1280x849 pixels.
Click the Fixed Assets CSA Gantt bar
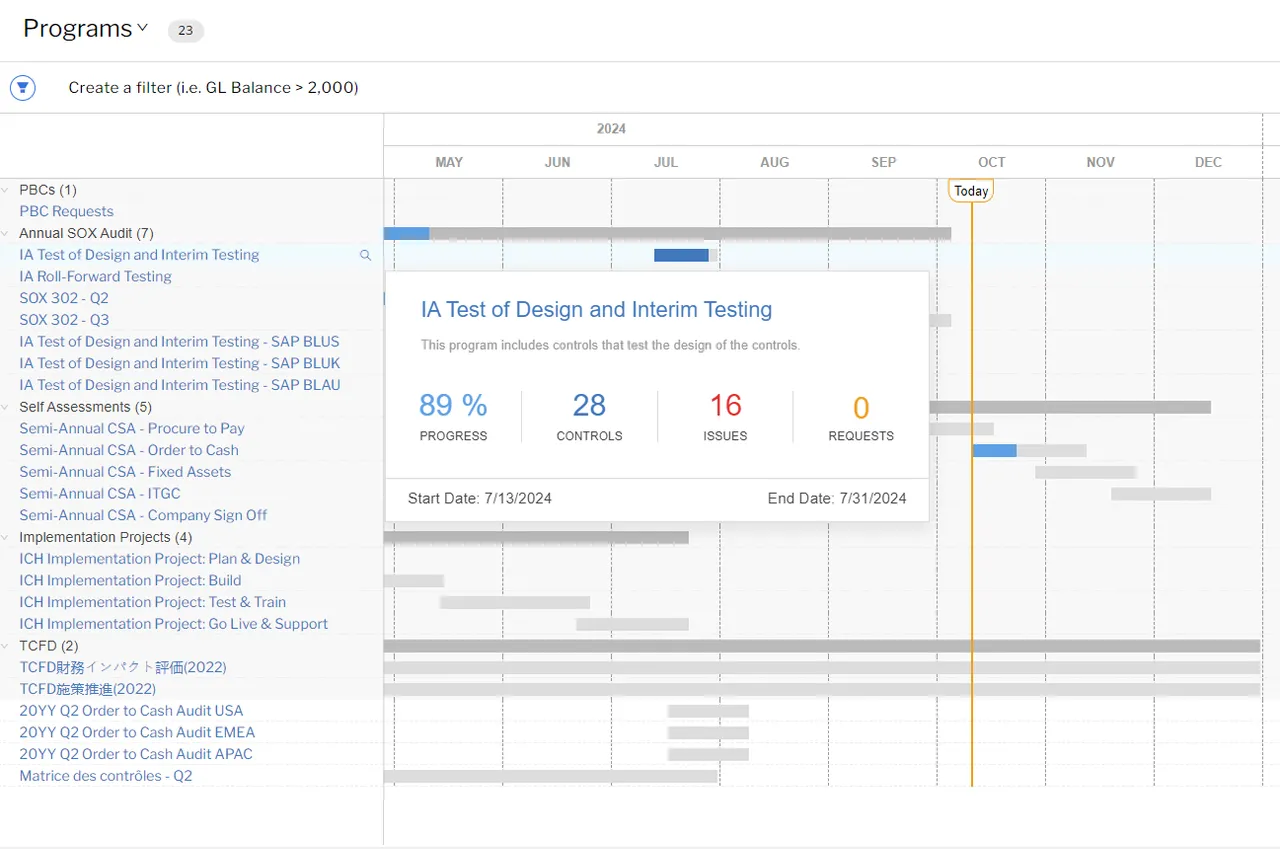click(1085, 472)
